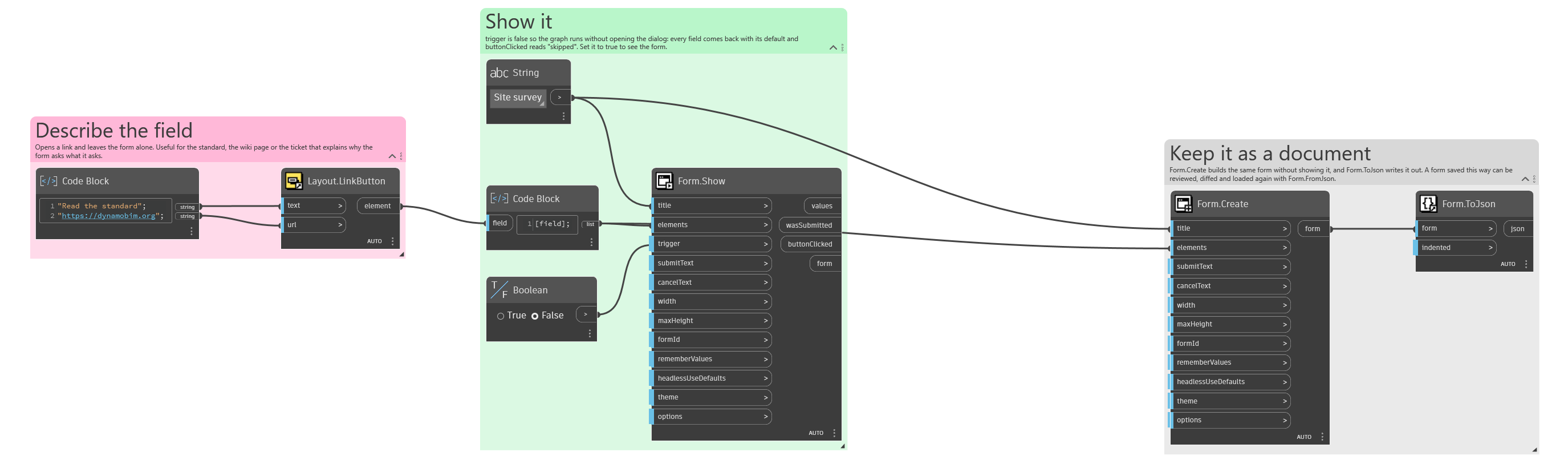
Task: Click the [field]; code input
Action: coord(548,224)
